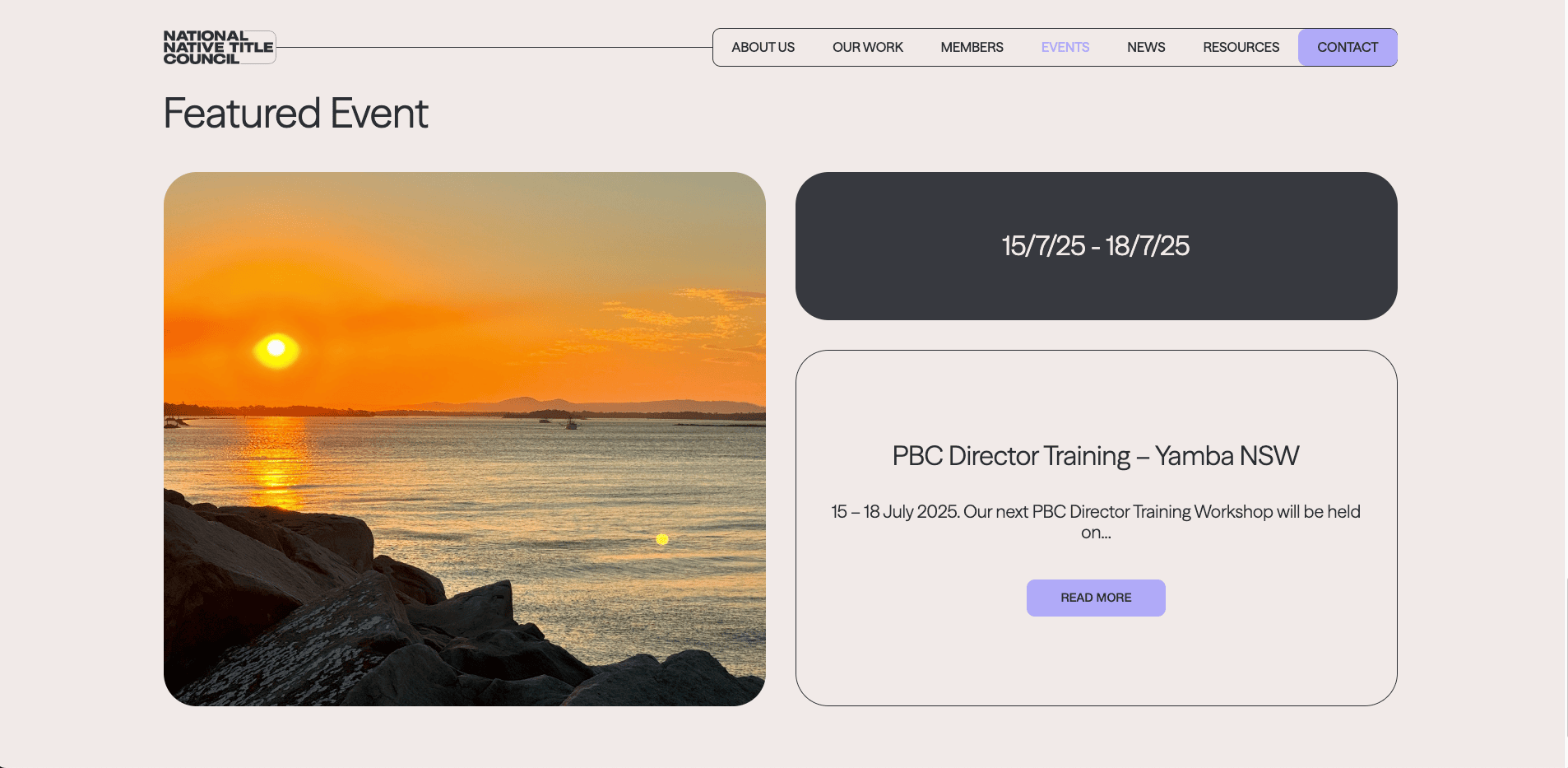Open the Resources menu item
The height and width of the screenshot is (768, 1568).
[1241, 47]
